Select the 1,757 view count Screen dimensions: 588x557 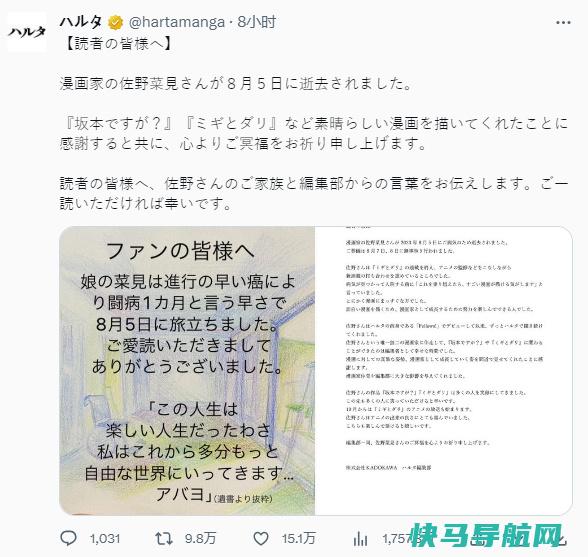coord(398,539)
